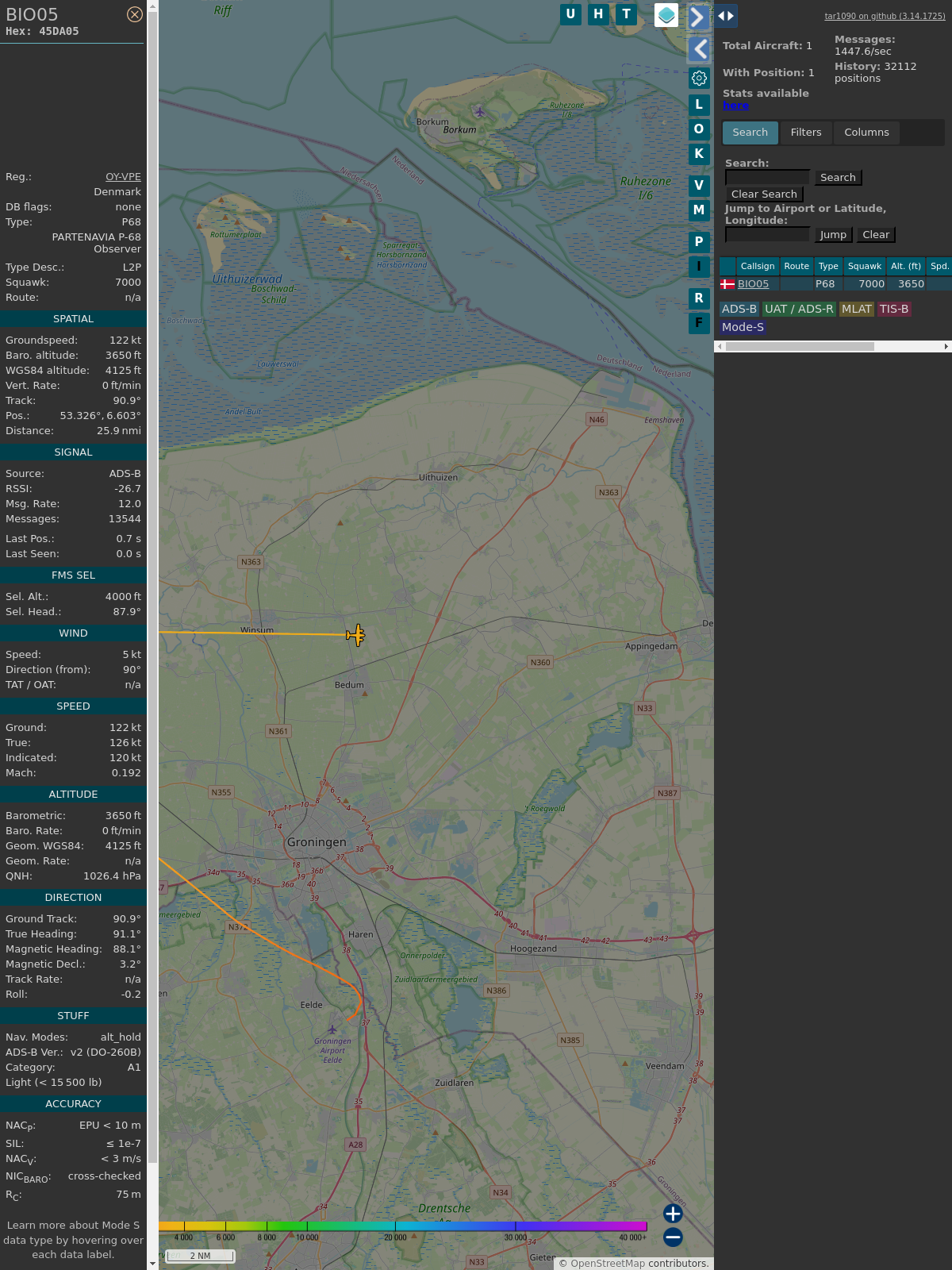Click the Borkum airfield marker on the map

pos(479,111)
